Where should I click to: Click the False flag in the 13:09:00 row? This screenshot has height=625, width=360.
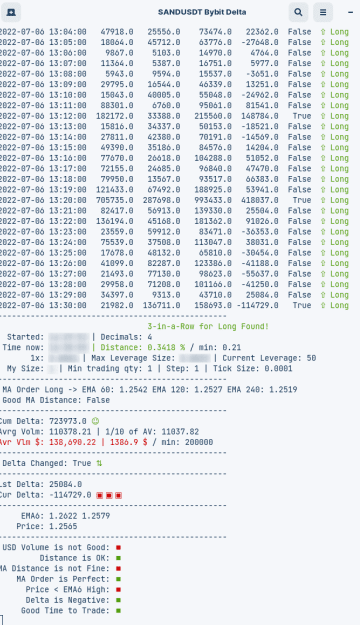coord(299,85)
